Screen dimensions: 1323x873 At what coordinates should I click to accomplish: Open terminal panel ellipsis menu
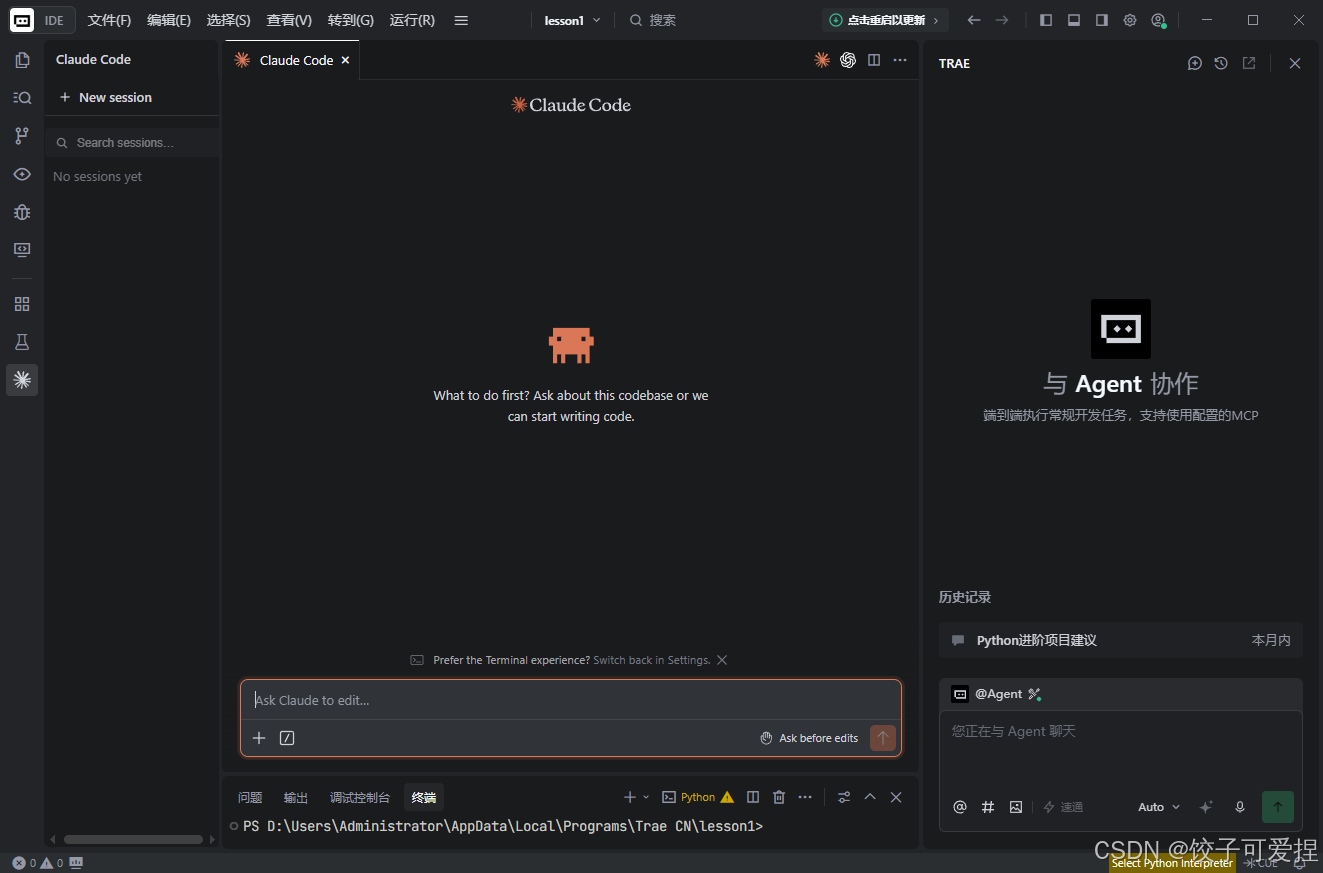tap(805, 797)
